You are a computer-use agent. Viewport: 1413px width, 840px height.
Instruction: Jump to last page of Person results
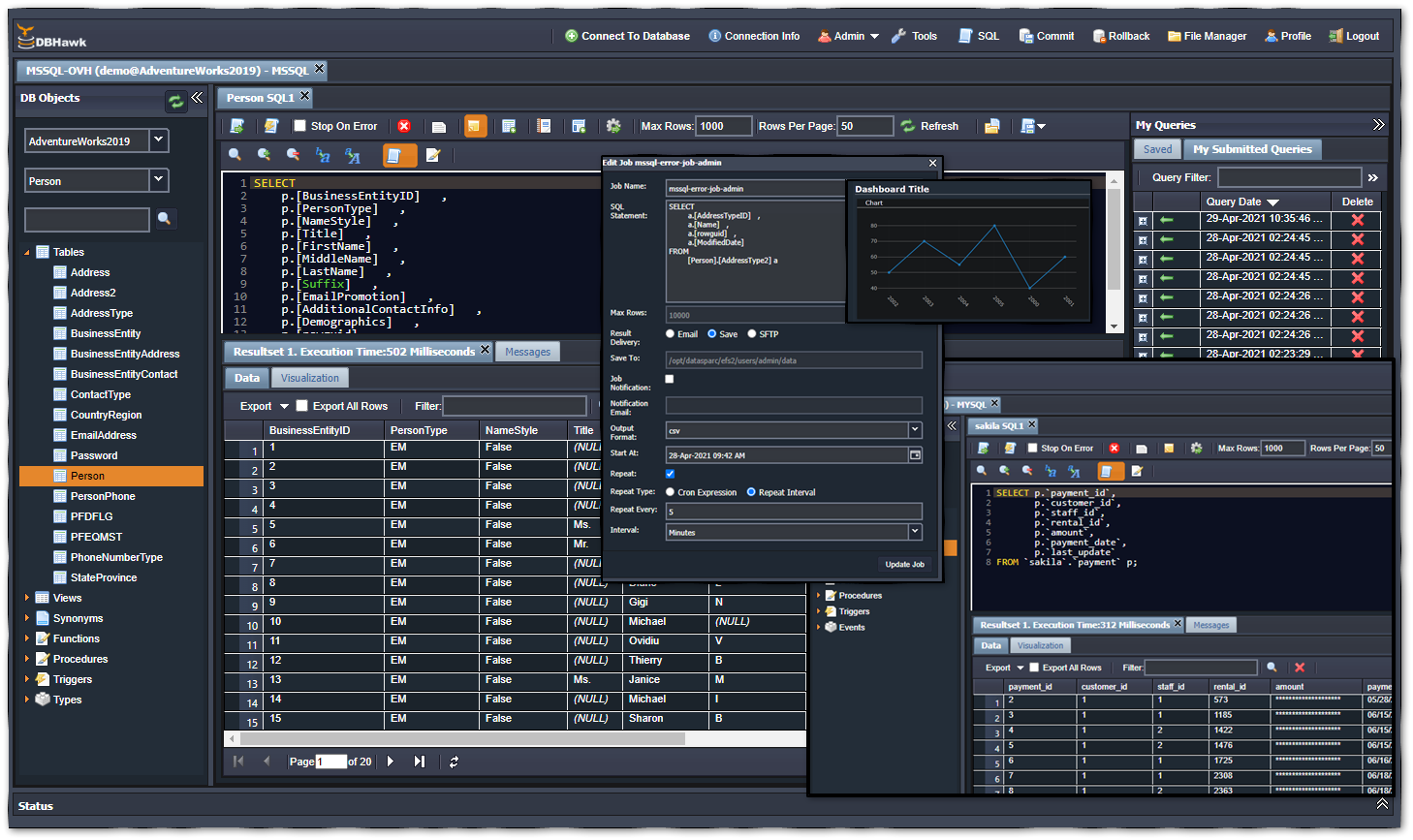pos(420,762)
